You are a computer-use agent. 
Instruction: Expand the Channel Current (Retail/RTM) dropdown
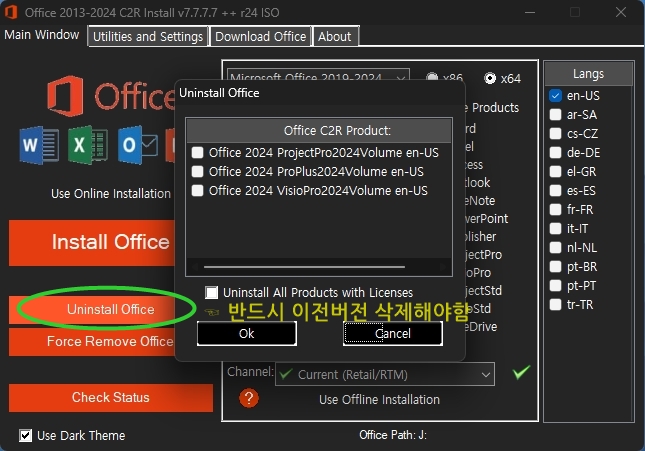click(385, 374)
